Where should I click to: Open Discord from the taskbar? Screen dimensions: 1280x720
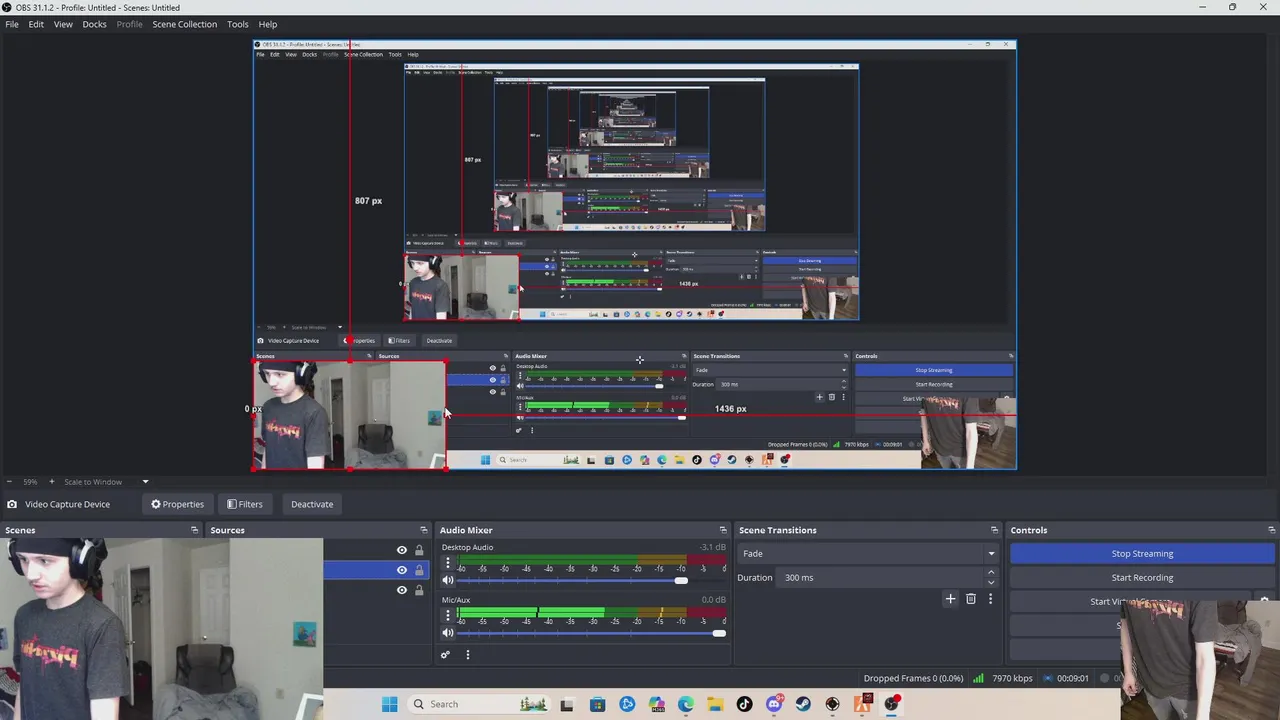point(773,704)
